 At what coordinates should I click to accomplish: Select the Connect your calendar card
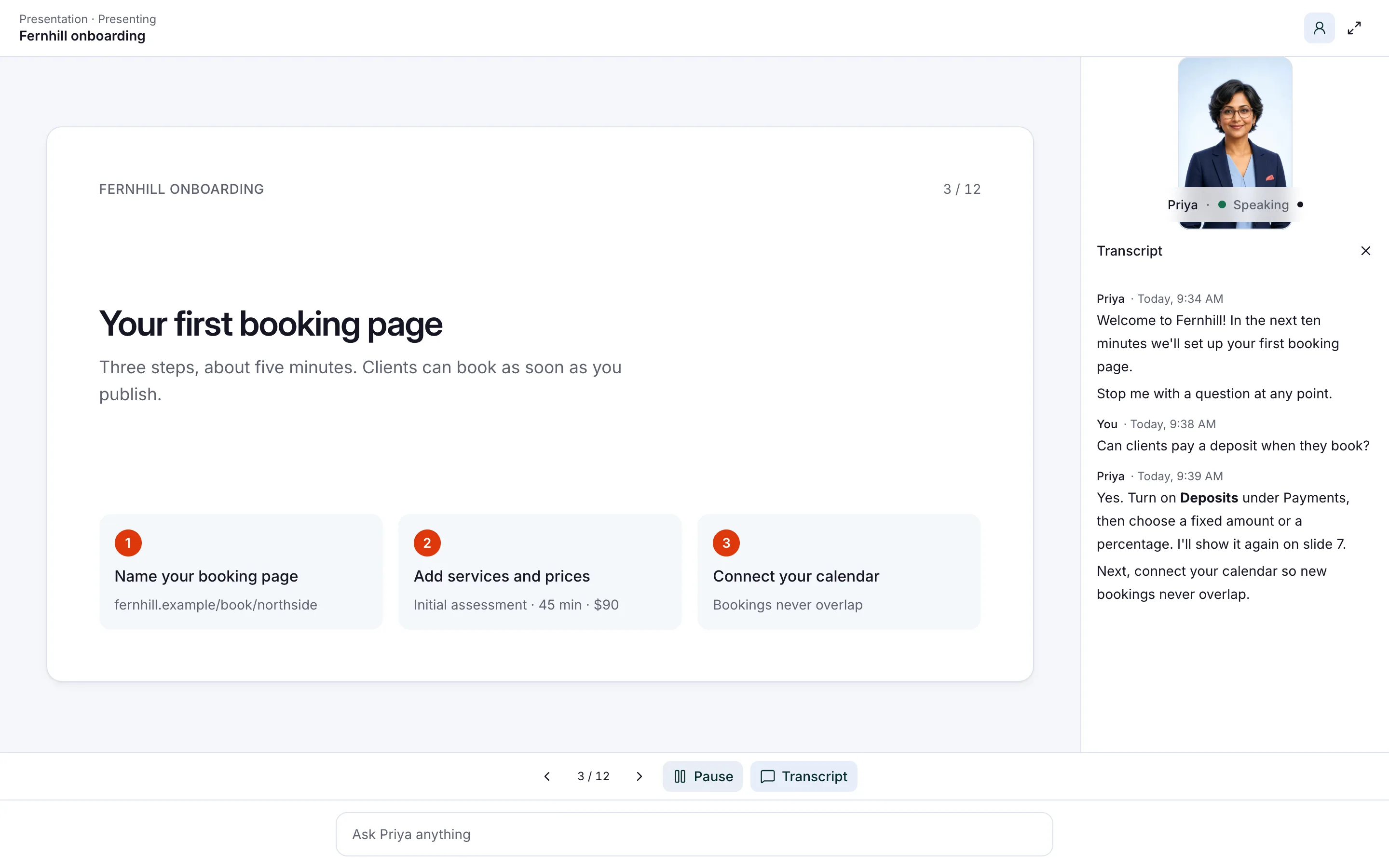(839, 572)
